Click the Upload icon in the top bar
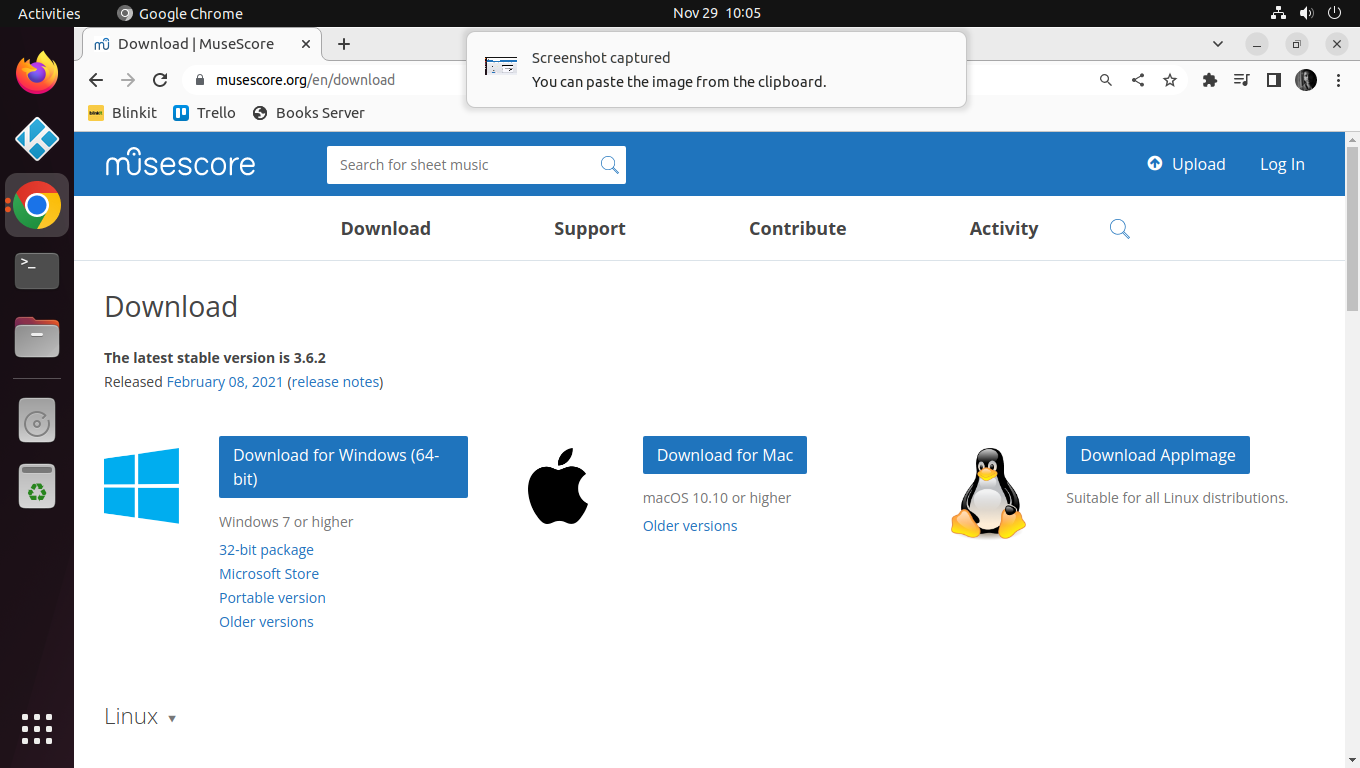 coord(1155,163)
